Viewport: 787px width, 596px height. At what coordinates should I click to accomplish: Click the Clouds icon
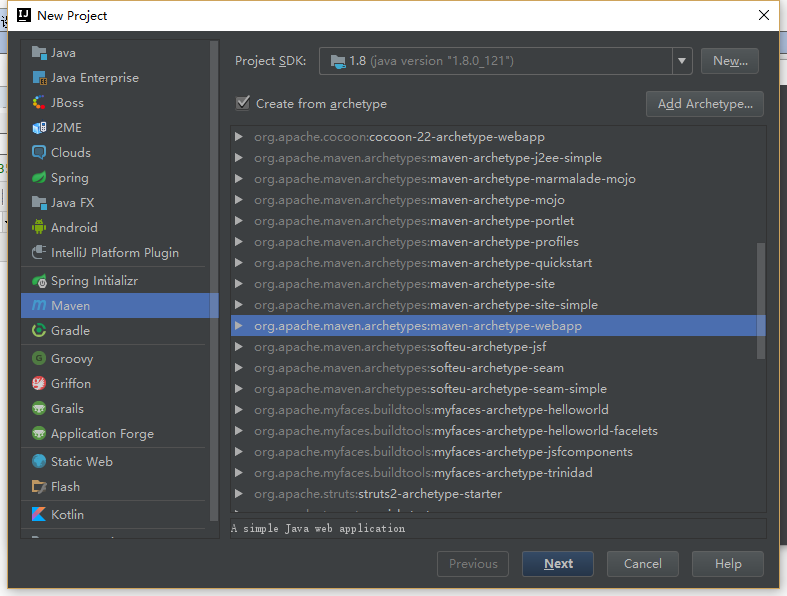coord(39,153)
